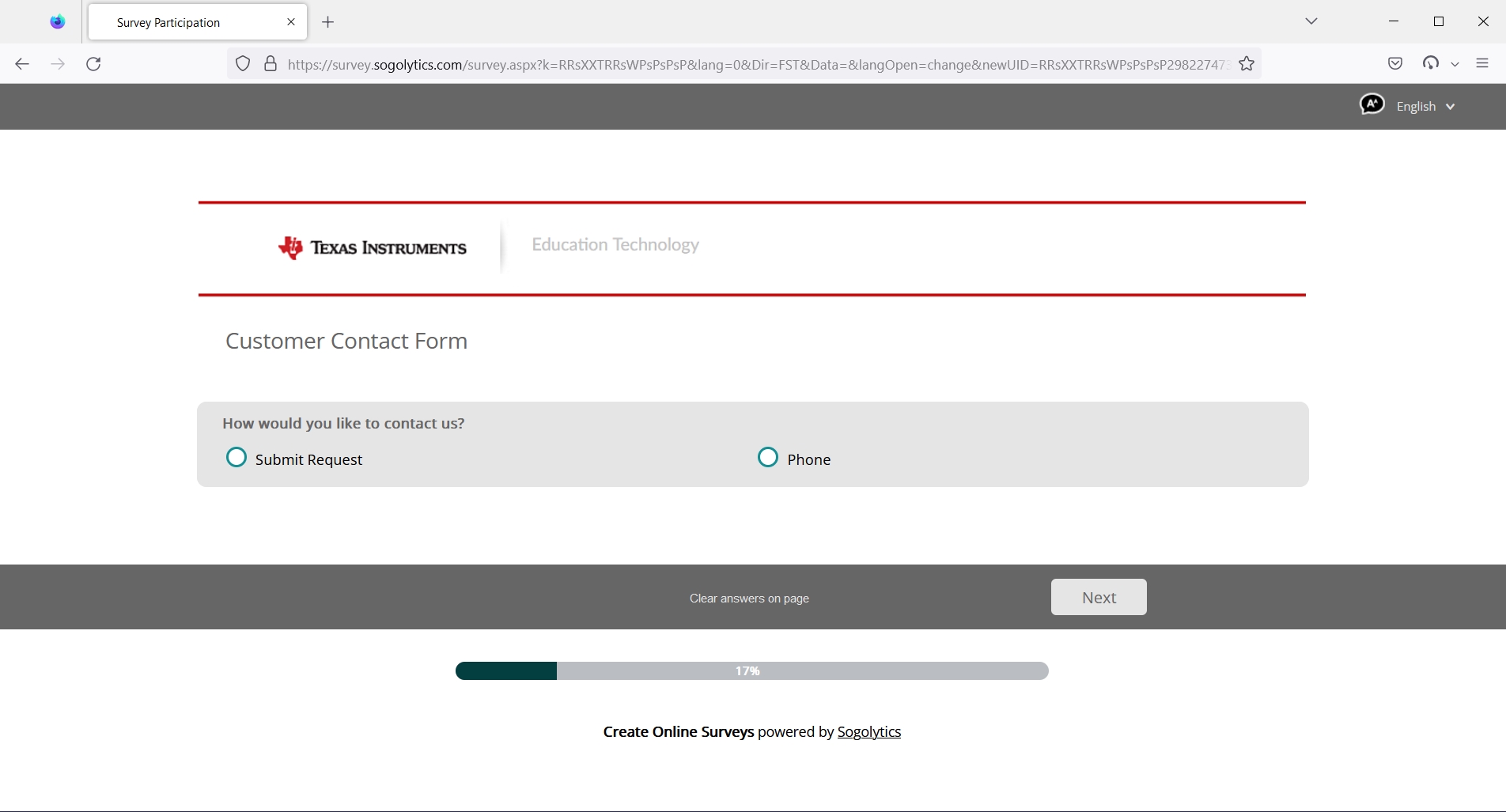This screenshot has height=812, width=1506.
Task: Open a new browser tab
Action: 327,22
